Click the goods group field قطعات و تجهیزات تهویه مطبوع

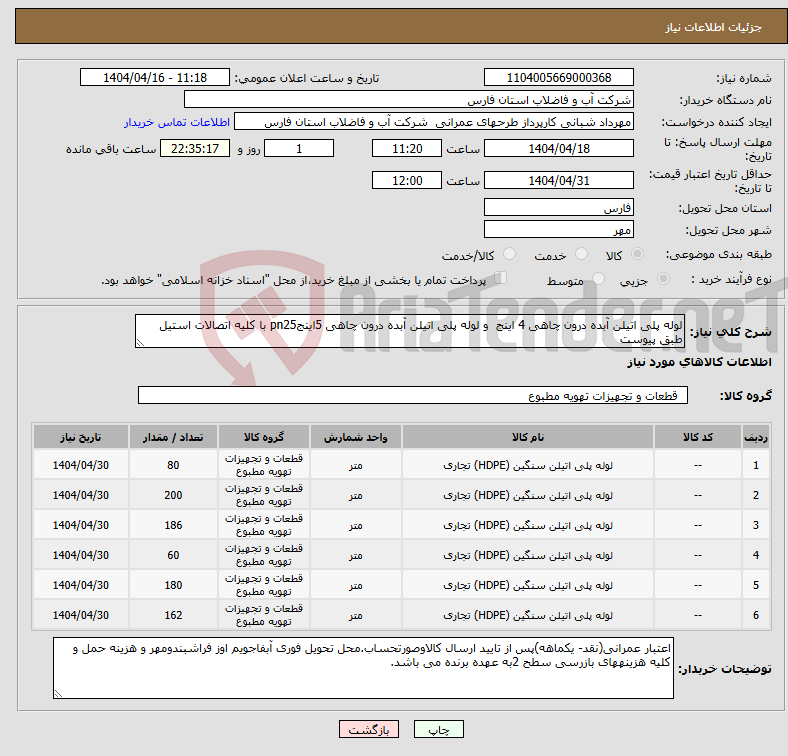[413, 396]
